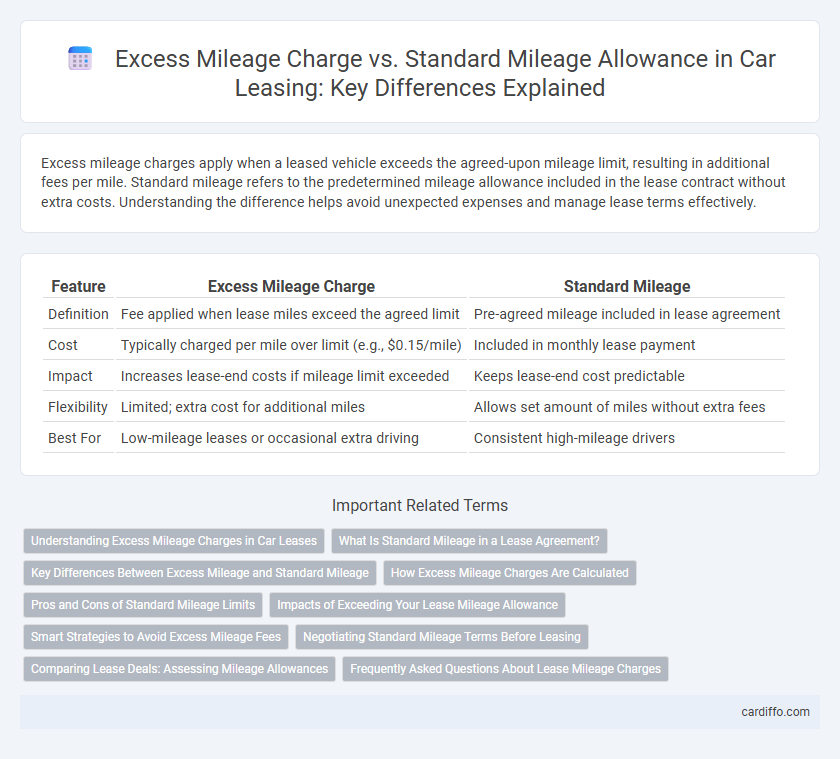Viewport: 840px width, 759px height.
Task: Open 'Impacts of Exceeding Your Lease Mileage Allowance'
Action: pos(417,605)
